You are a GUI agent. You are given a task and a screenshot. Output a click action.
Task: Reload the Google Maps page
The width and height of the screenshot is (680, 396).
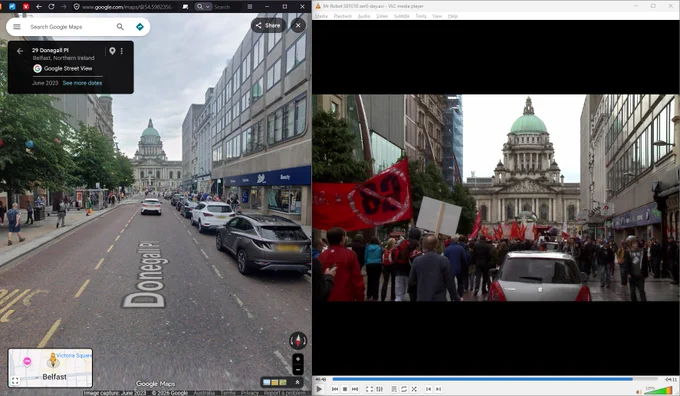[51, 7]
